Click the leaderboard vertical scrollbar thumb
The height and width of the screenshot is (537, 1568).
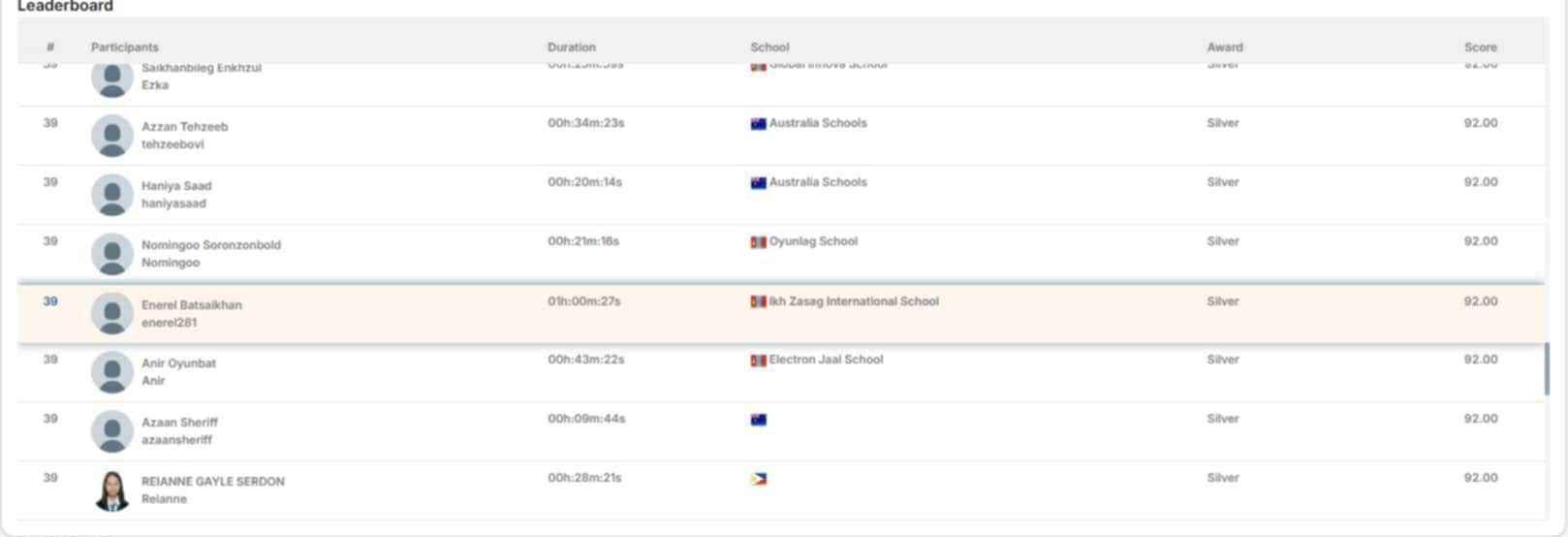1545,368
